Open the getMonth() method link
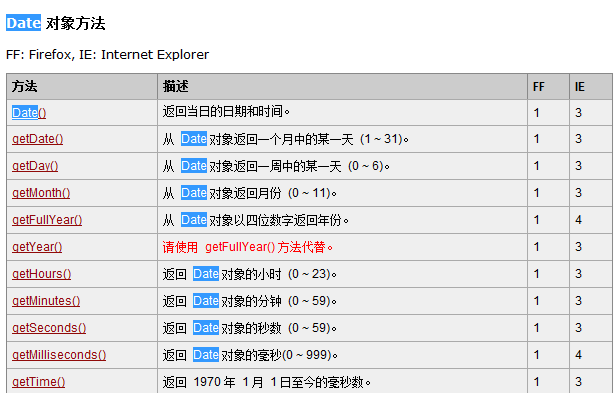 (41, 193)
